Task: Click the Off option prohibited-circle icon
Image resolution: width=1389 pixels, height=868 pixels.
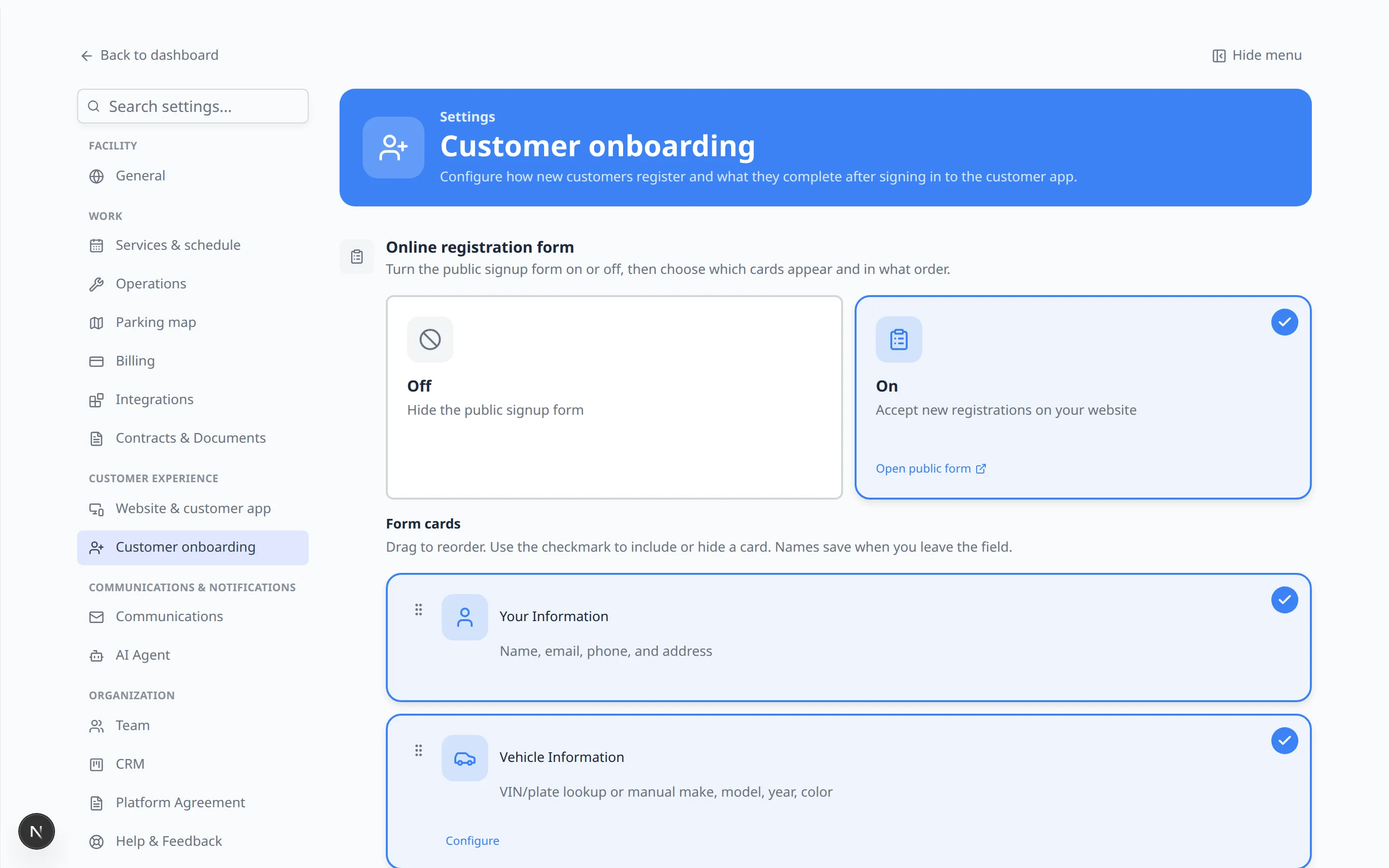Action: click(x=430, y=339)
